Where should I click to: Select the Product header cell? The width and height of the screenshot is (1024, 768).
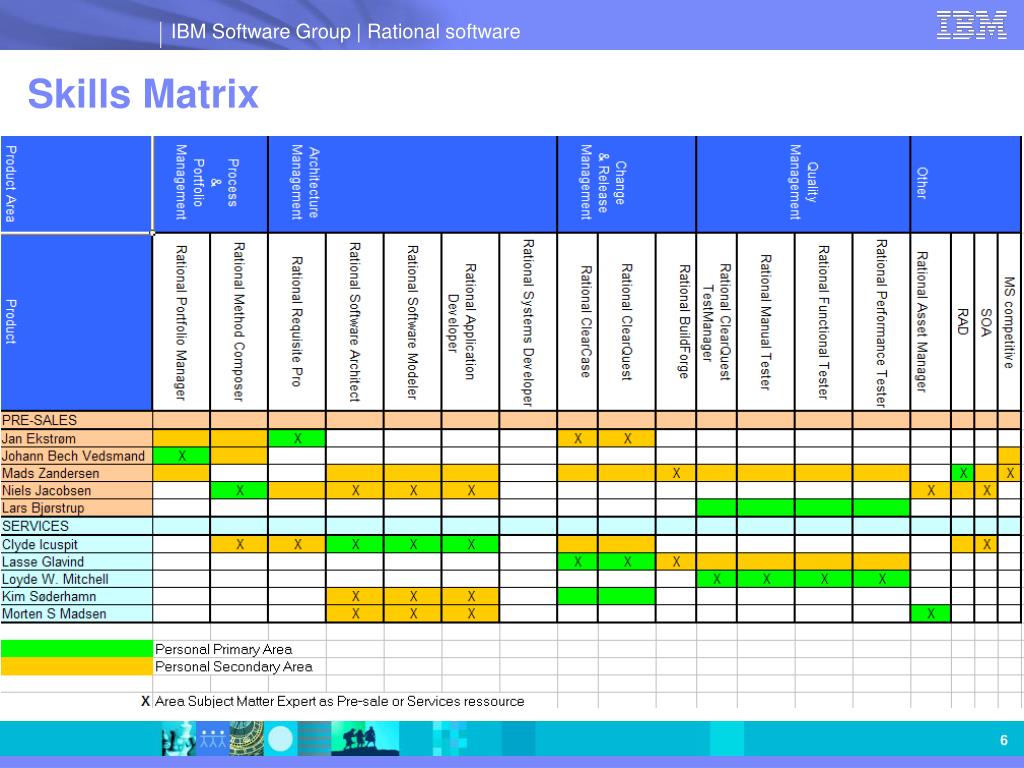pyautogui.click(x=76, y=322)
